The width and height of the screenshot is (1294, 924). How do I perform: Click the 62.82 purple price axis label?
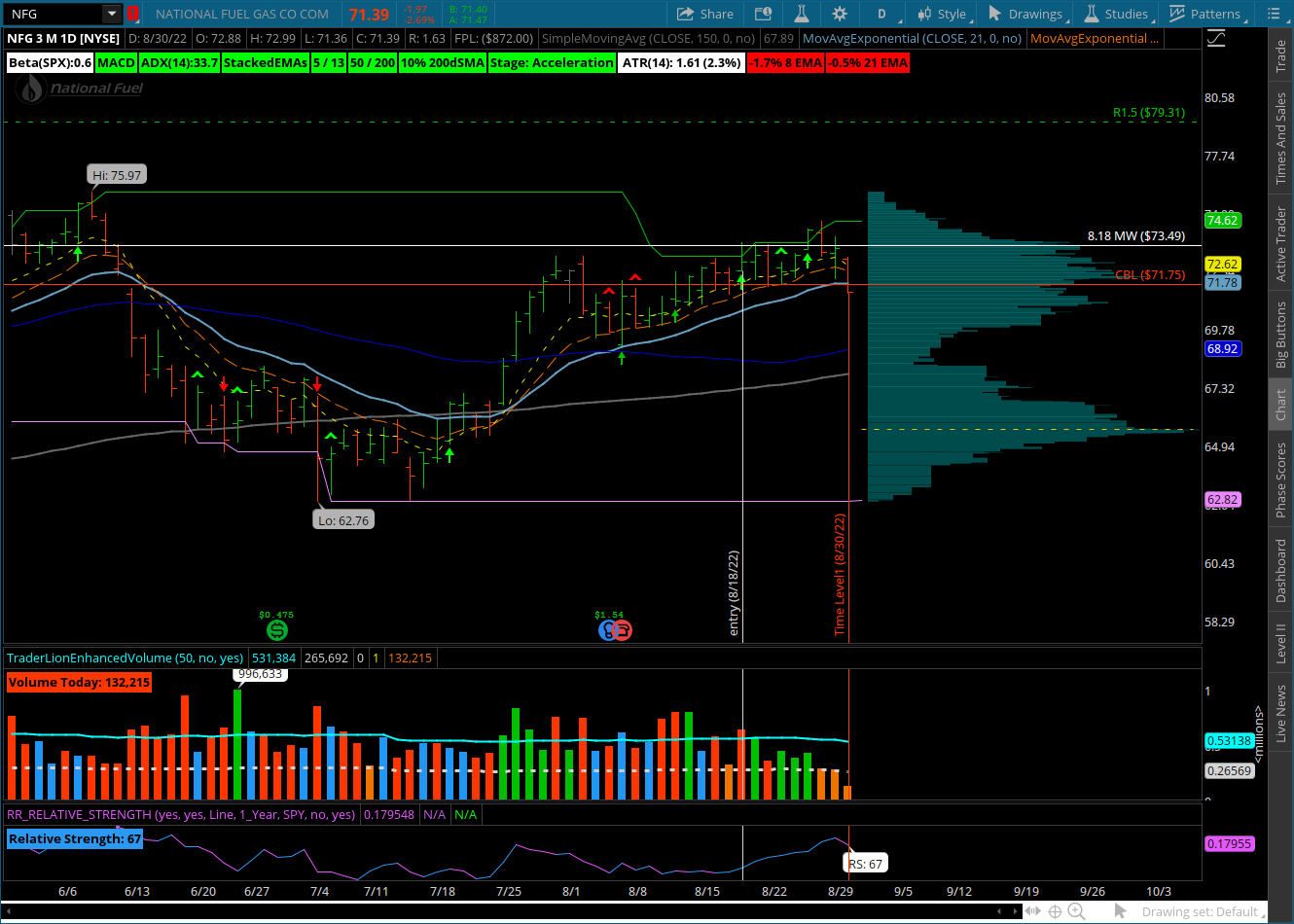click(1222, 499)
